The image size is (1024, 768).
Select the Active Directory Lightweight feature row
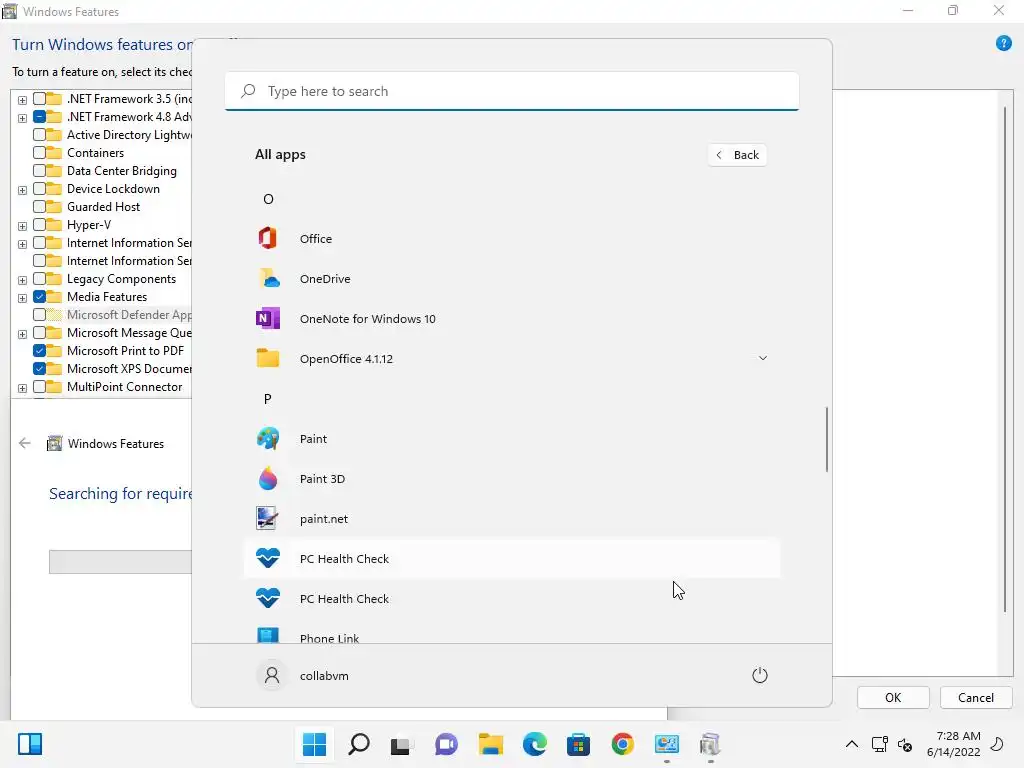point(114,135)
